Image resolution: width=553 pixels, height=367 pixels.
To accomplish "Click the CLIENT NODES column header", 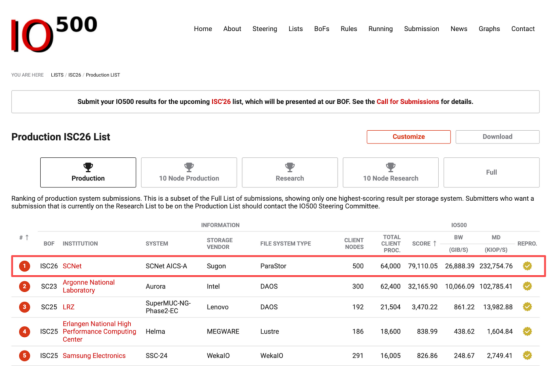I will coord(354,244).
